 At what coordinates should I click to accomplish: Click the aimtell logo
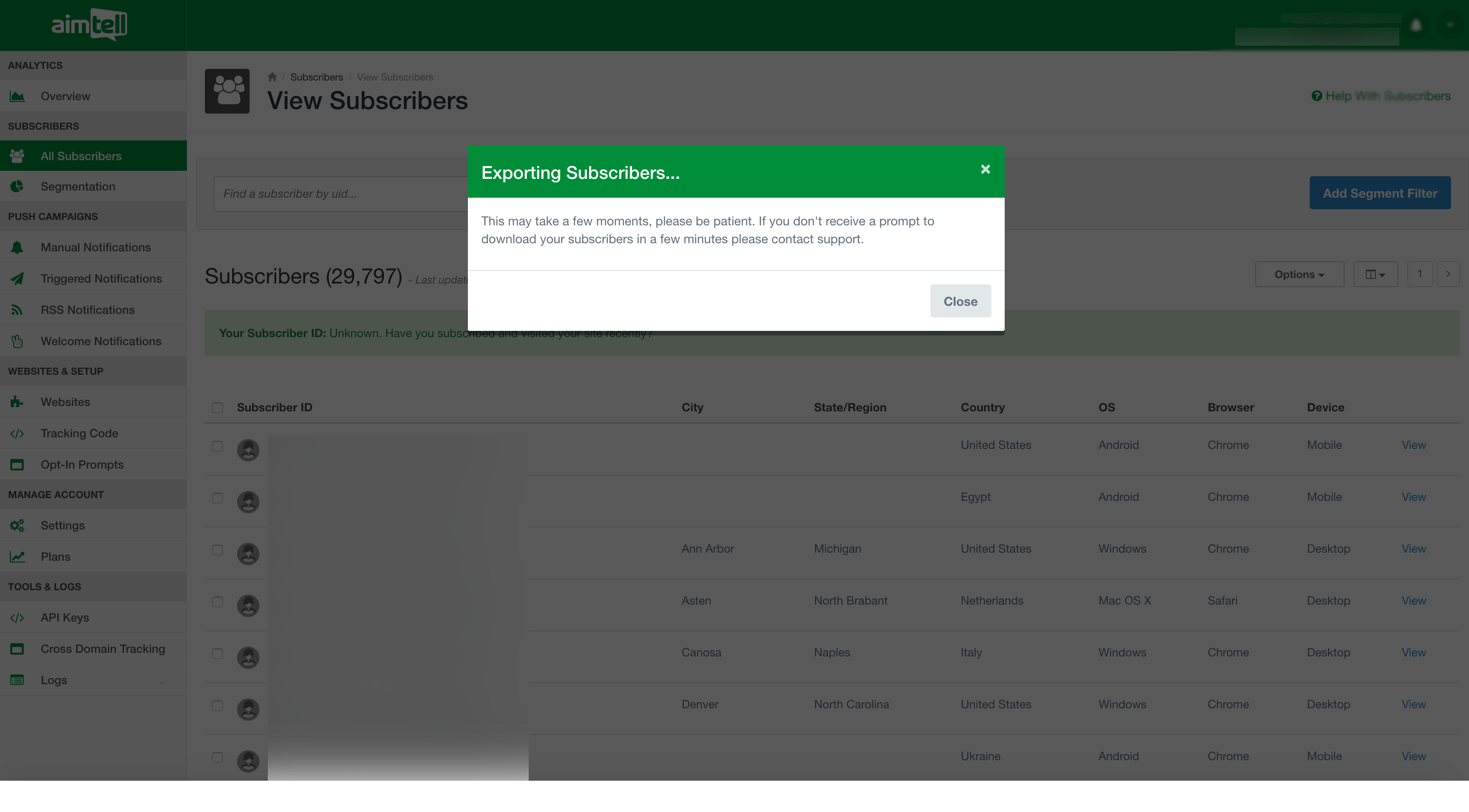tap(89, 25)
